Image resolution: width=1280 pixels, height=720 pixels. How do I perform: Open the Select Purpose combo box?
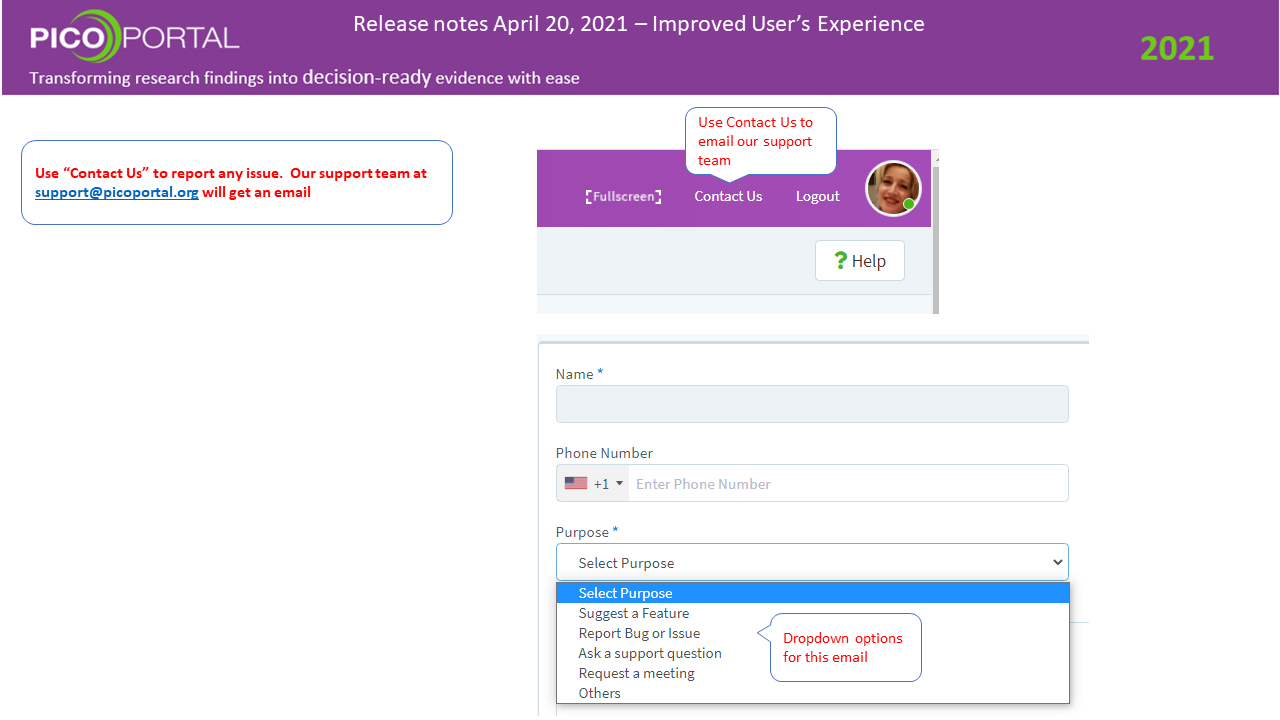point(812,563)
